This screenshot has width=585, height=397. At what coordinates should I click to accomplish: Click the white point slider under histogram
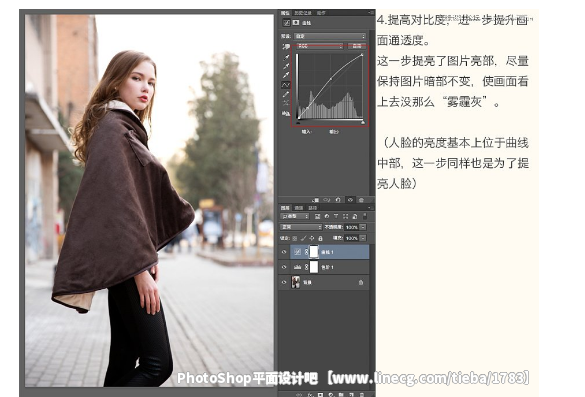tap(363, 122)
